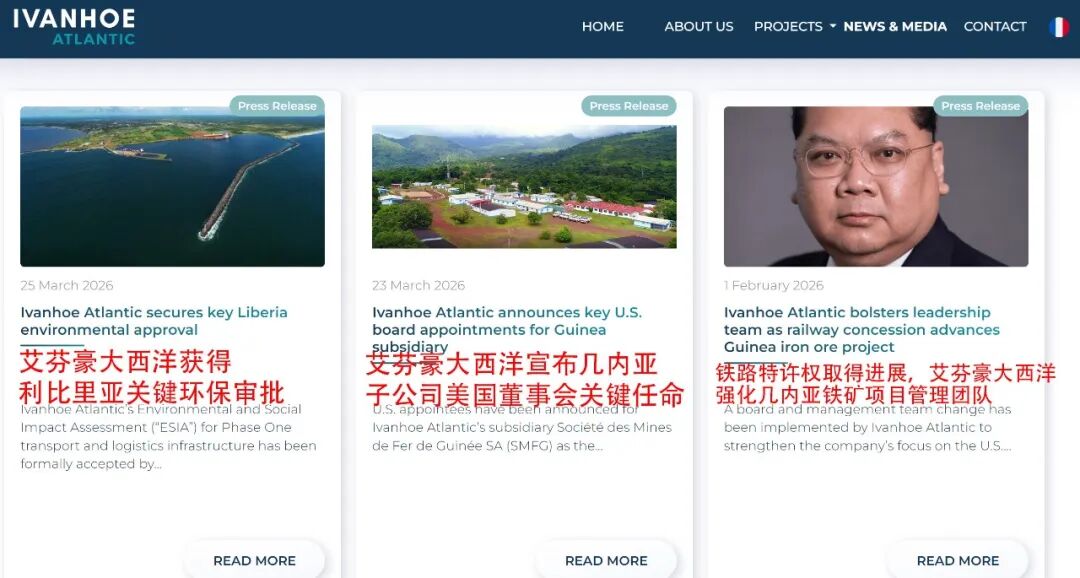Screen dimensions: 1080x578
Task: Click the Press Release tag on the Guinea subsidiary card
Action: coord(629,106)
